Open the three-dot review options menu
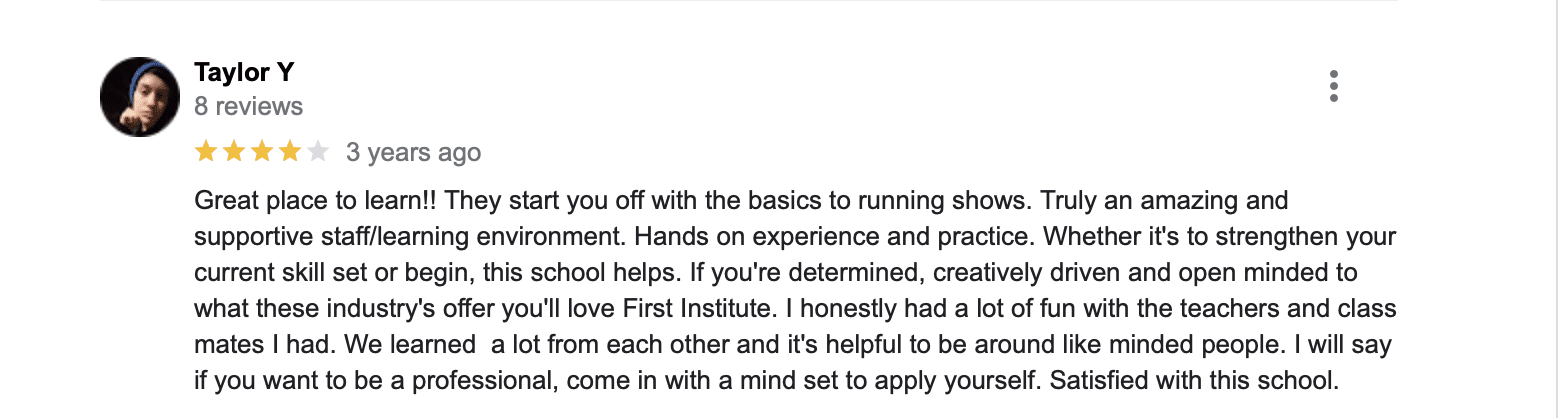Screen dimensions: 1558x418 [x=1333, y=87]
